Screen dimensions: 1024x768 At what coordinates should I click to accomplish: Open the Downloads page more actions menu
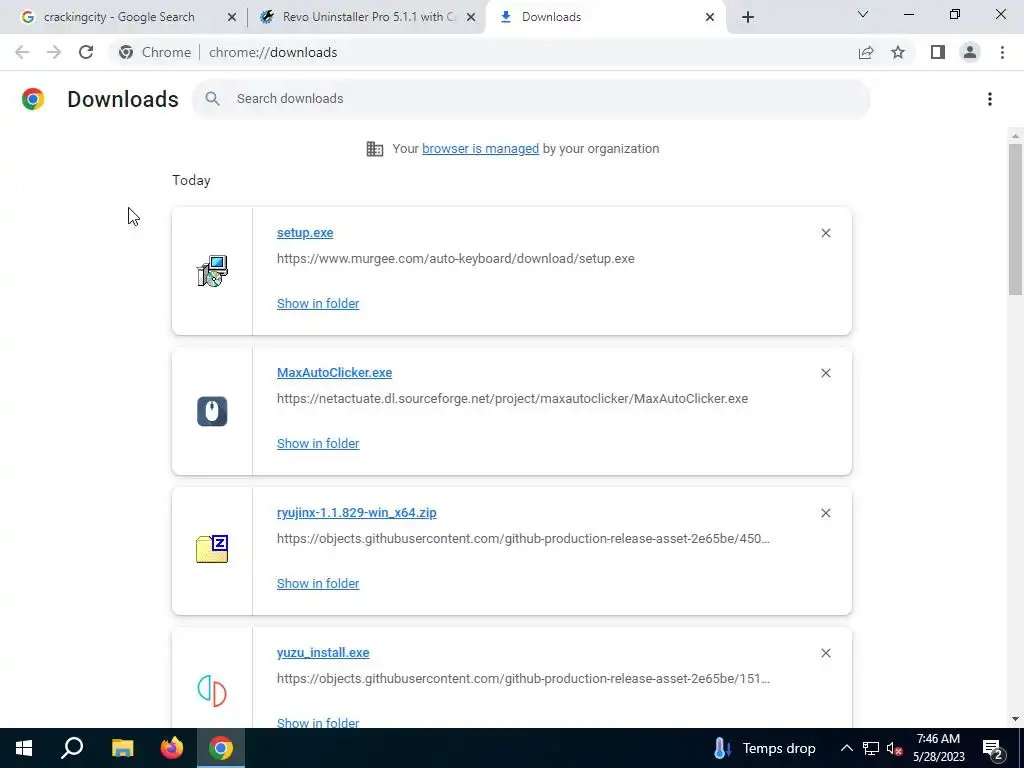pyautogui.click(x=990, y=99)
